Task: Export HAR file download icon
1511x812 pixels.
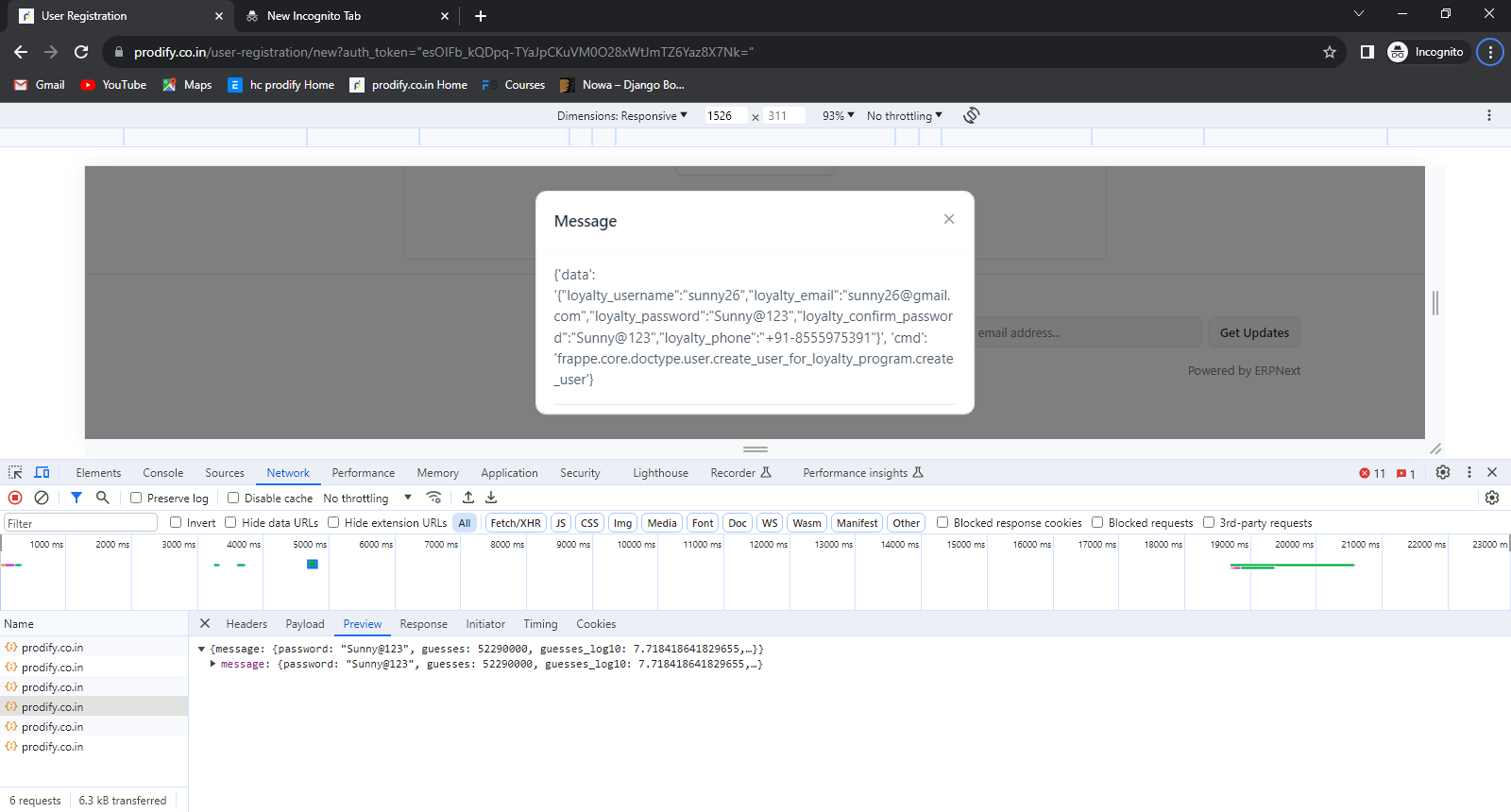Action: (x=491, y=498)
